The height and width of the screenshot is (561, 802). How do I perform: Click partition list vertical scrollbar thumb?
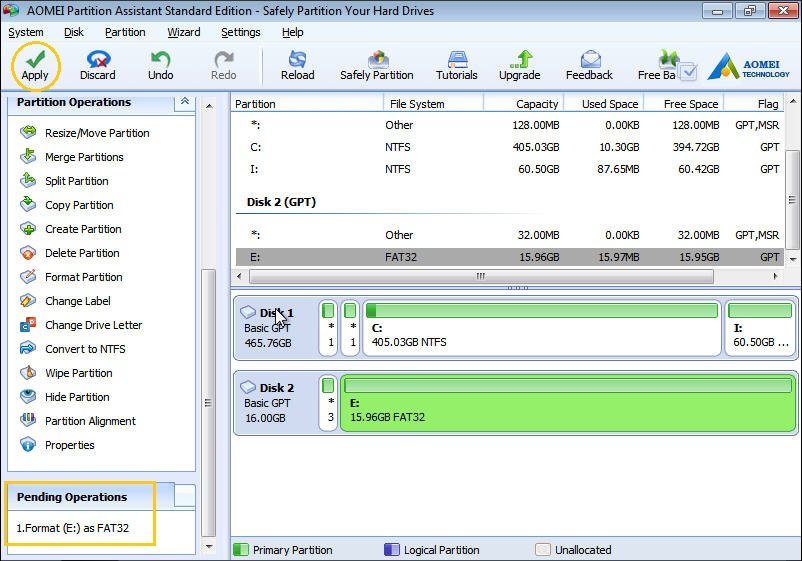pos(792,199)
